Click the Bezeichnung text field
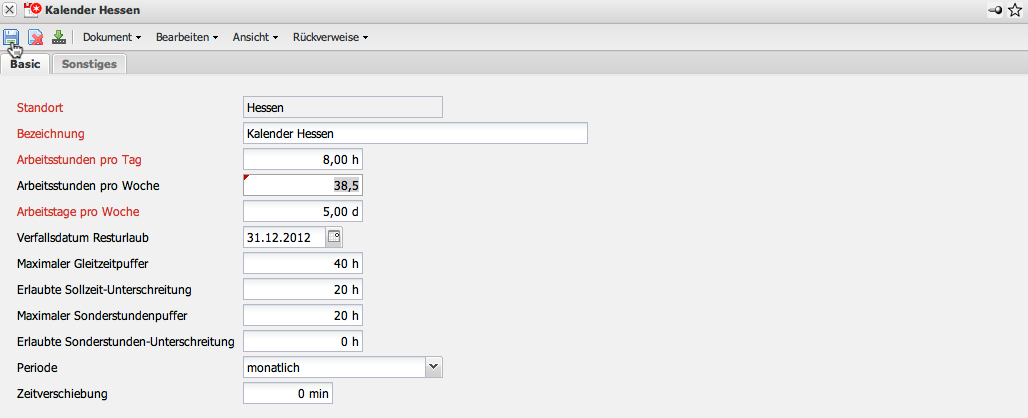This screenshot has height=418, width=1028. coord(415,133)
